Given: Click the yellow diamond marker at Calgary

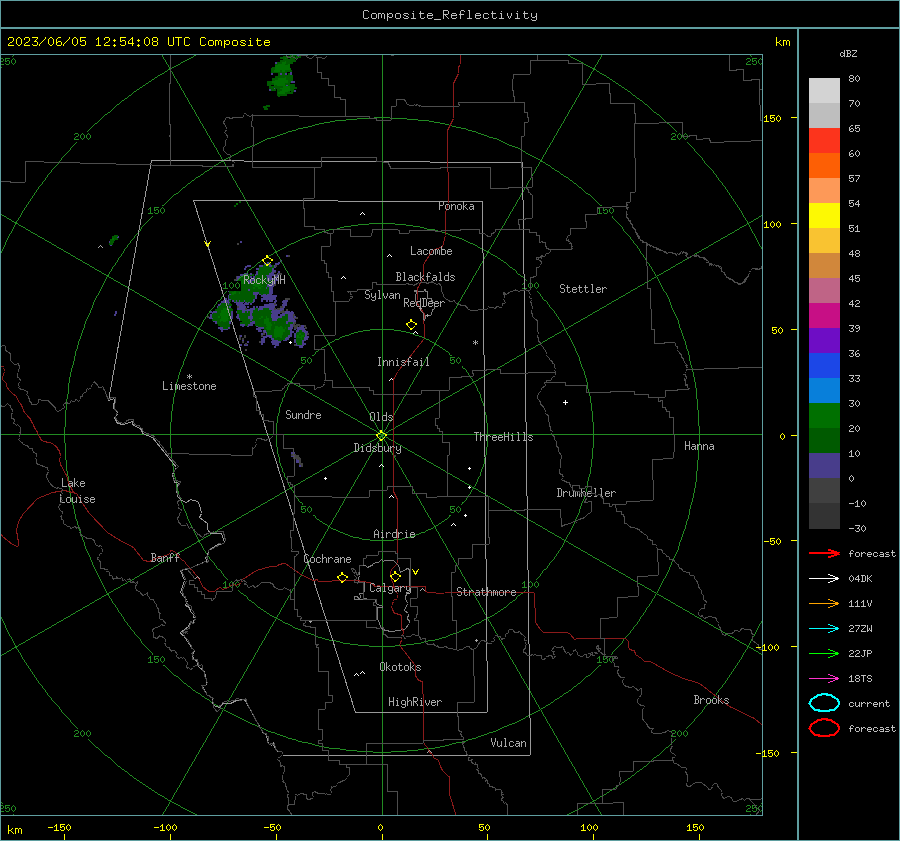Looking at the screenshot, I should [x=395, y=576].
